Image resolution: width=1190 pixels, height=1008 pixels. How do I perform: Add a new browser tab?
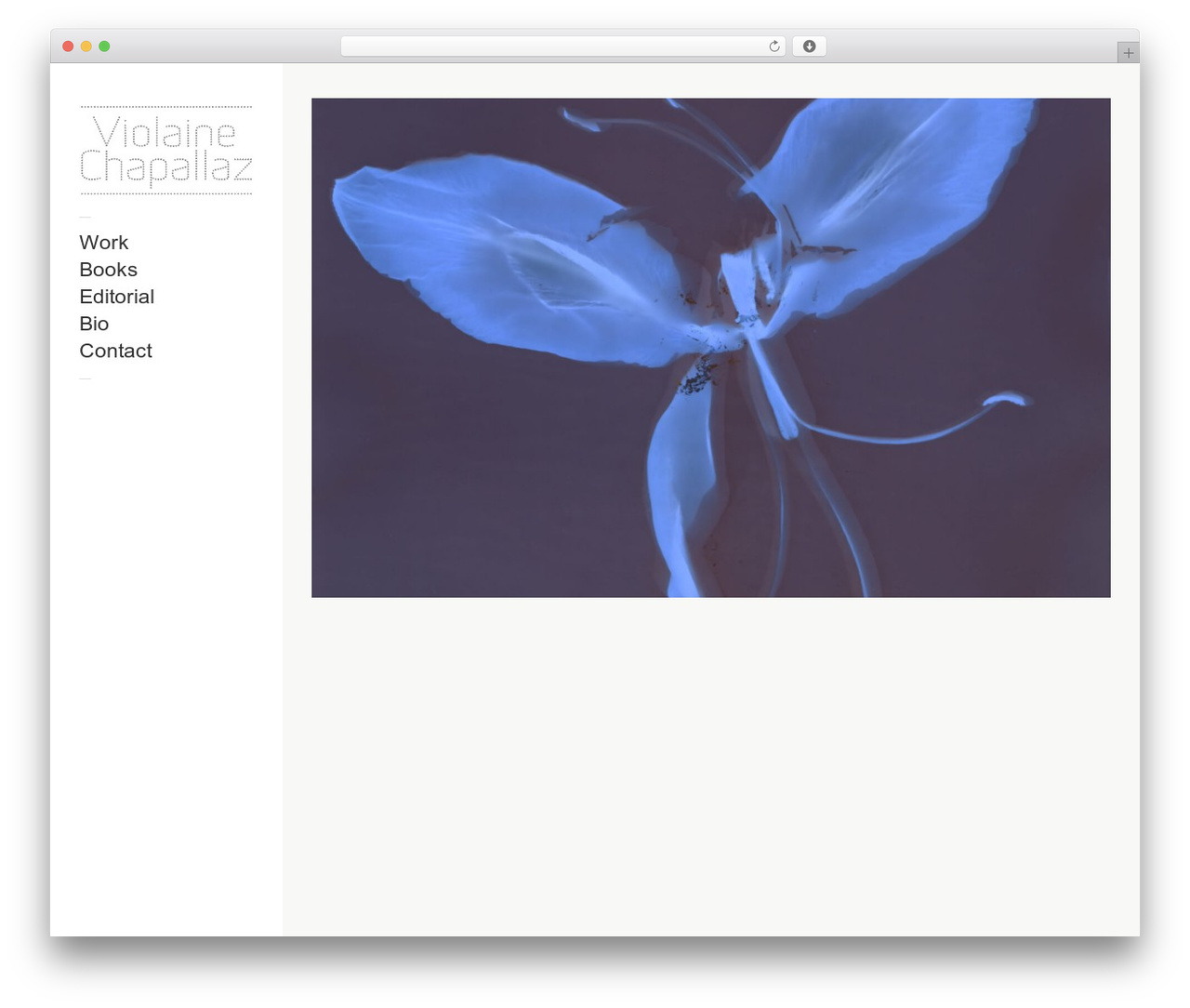pos(1128,53)
